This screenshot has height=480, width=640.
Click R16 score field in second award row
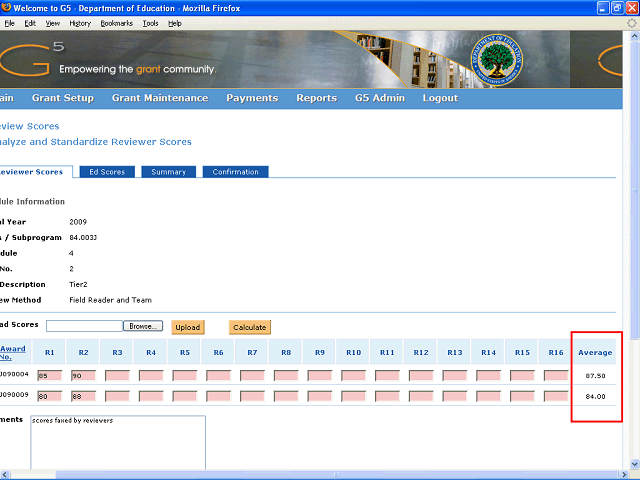coord(556,396)
